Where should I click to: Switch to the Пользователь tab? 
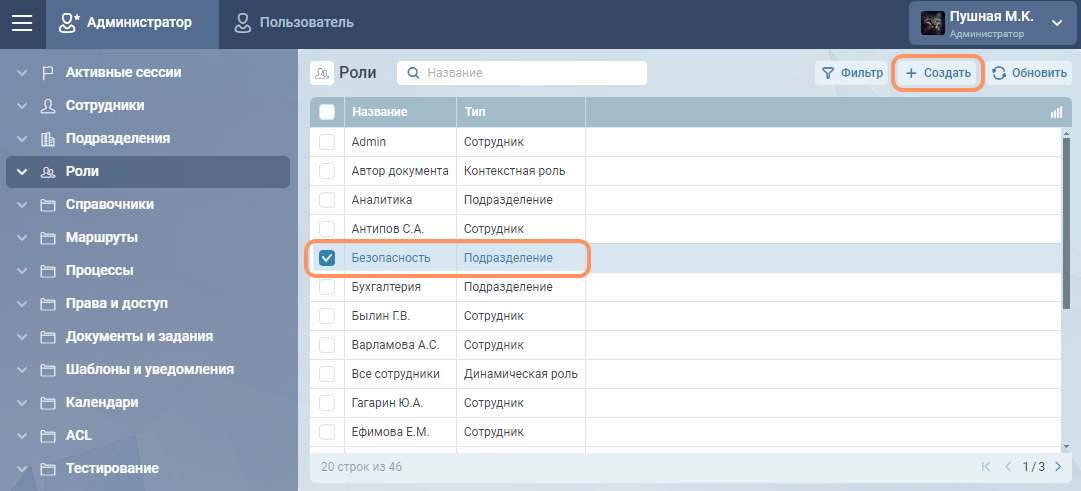click(294, 23)
